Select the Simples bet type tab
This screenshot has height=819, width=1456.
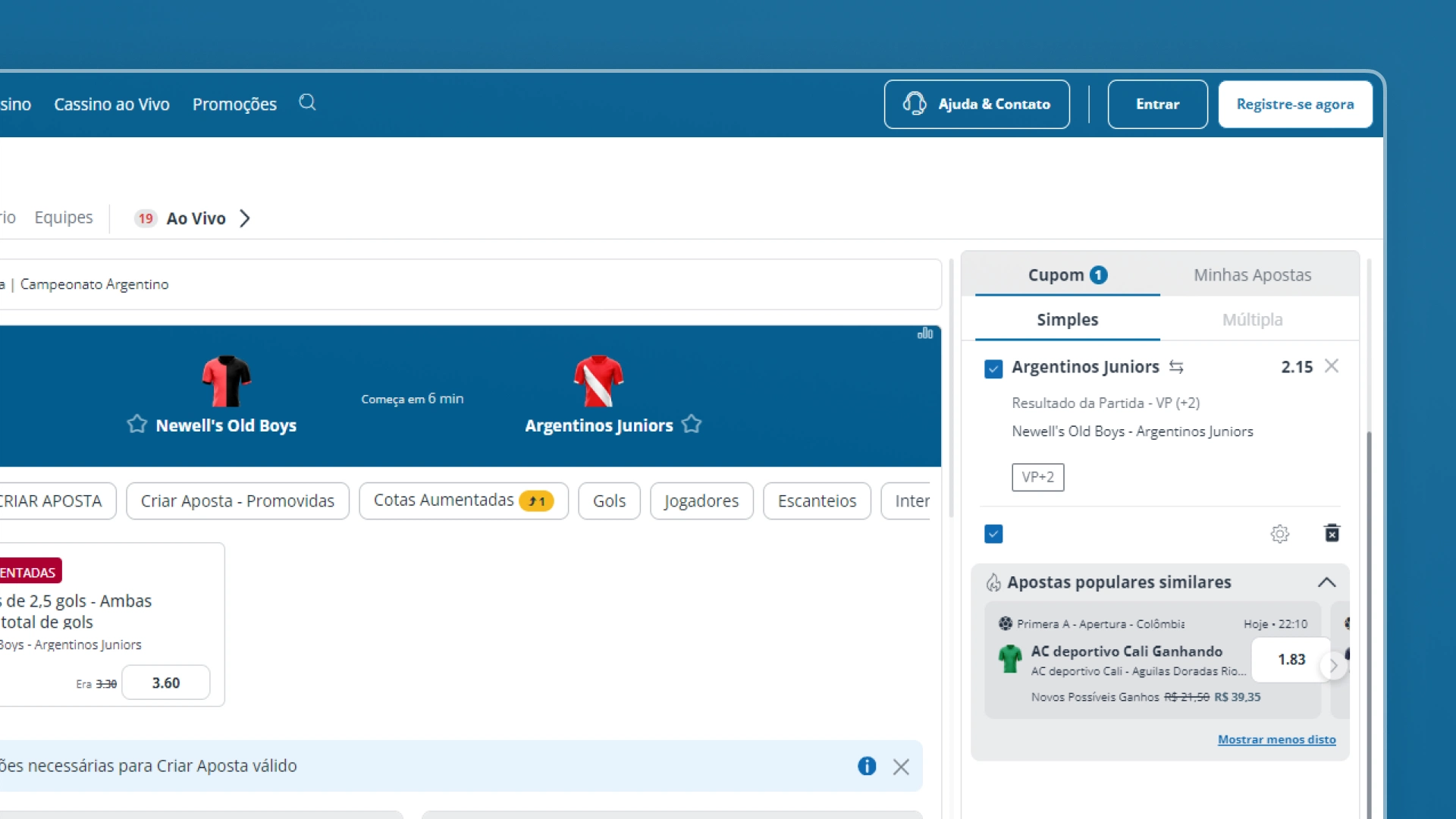(1068, 320)
